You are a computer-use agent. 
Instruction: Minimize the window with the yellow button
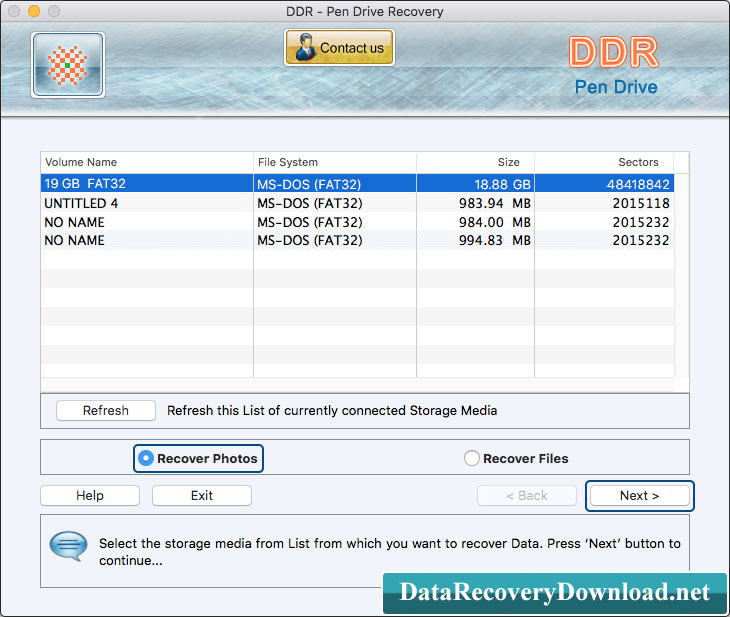coord(34,11)
